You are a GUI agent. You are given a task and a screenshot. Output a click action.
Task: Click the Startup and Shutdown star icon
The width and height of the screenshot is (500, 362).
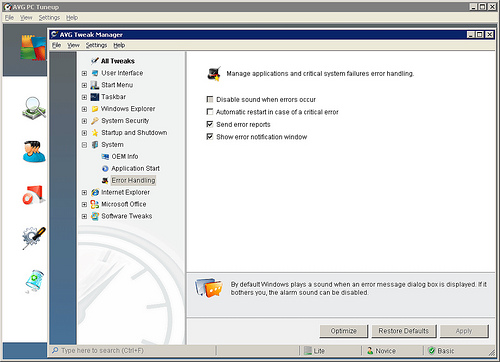[x=95, y=133]
